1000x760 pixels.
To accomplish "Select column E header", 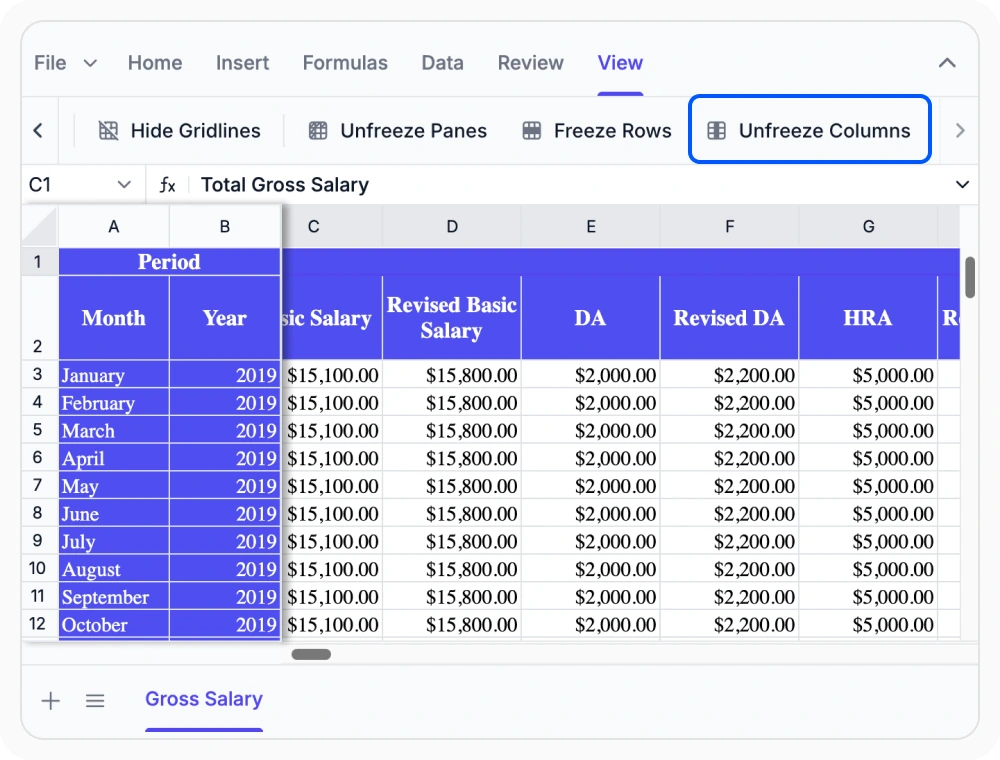I will [x=591, y=227].
